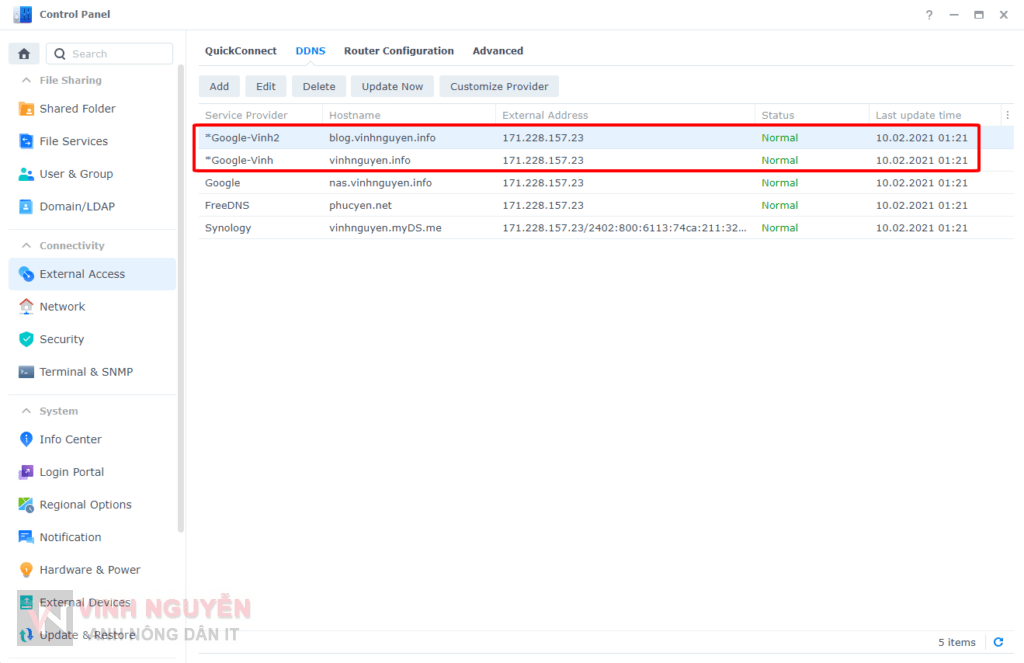Screen dimensions: 1024x663
Task: Click the Home icon button in sidebar
Action: [24, 54]
